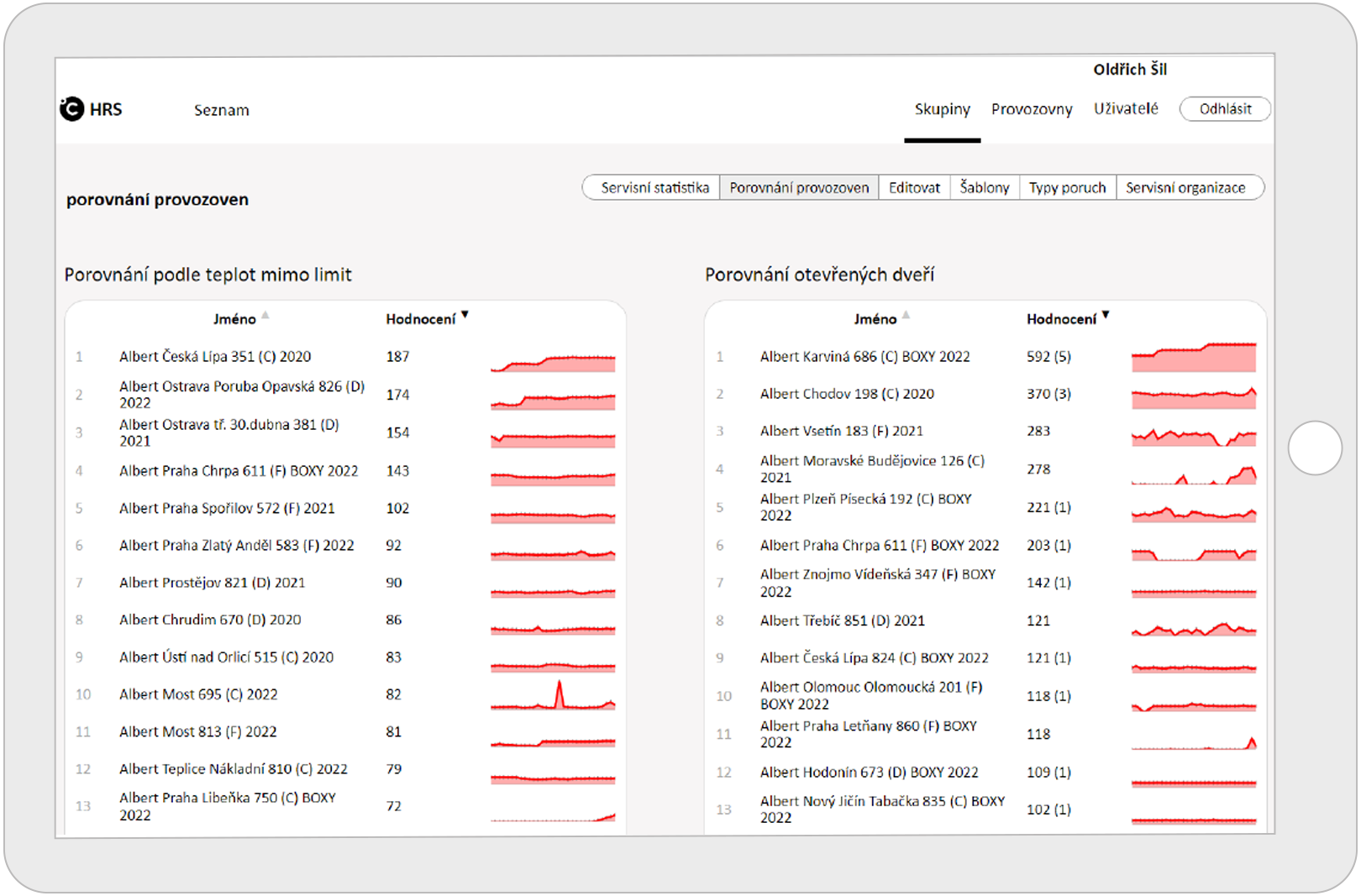Screen dimensions: 1361x896
Task: Open Albert Praha Chrpa 611 in temperature table
Action: [239, 471]
